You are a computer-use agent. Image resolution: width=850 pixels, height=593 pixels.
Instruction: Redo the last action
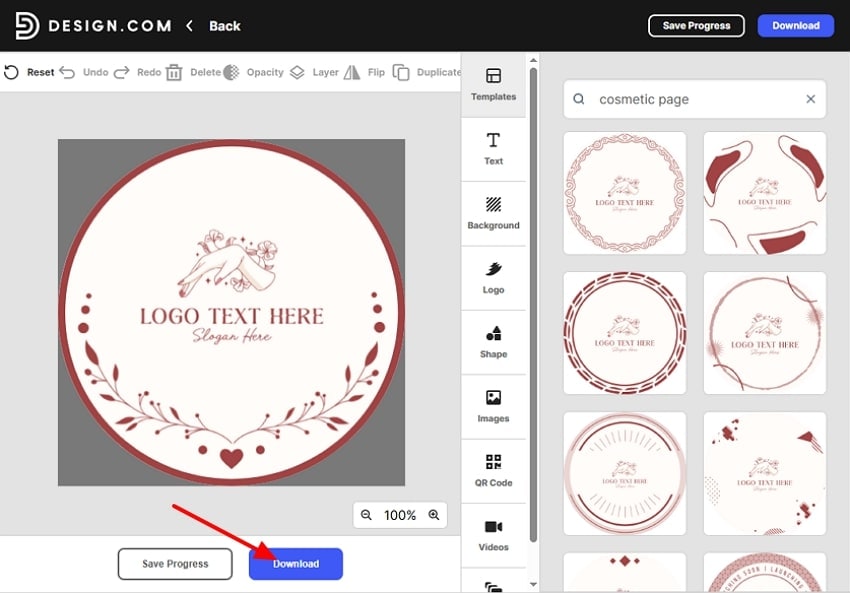pyautogui.click(x=138, y=72)
